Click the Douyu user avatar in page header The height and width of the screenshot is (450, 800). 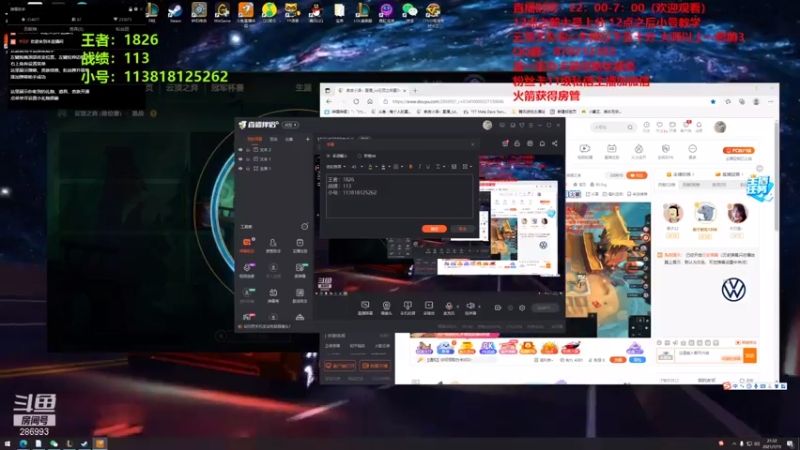[x=720, y=127]
